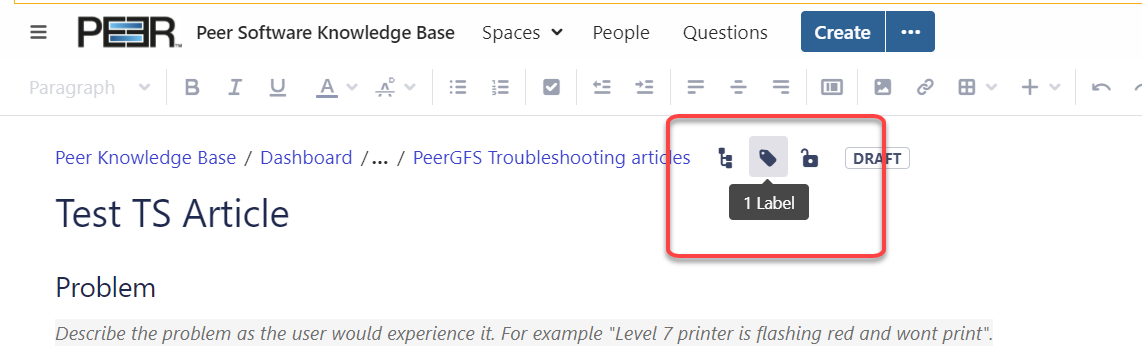The width and height of the screenshot is (1142, 360).
Task: Expand the Spaces menu
Action: (522, 33)
